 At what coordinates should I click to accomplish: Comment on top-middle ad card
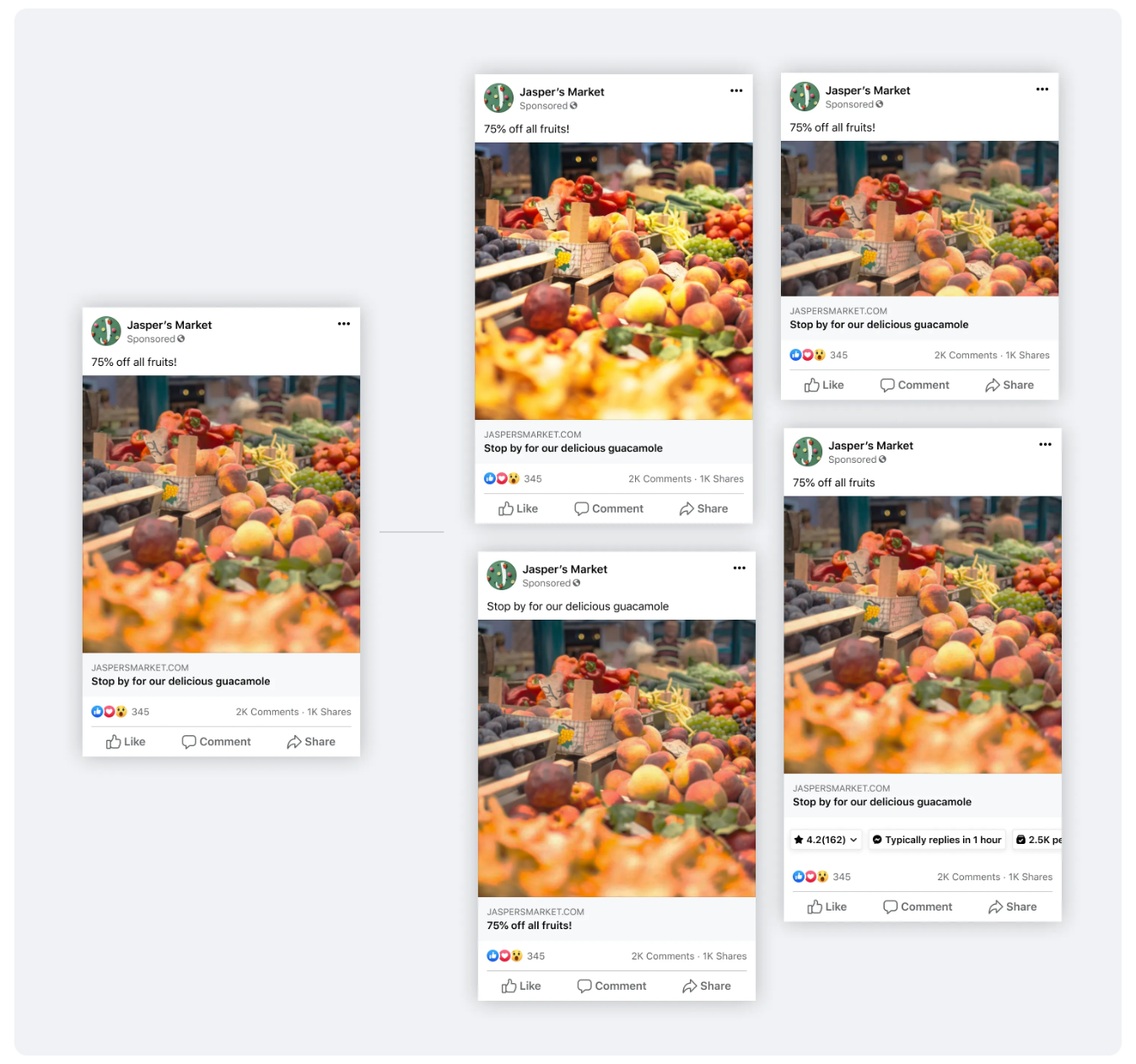pos(609,508)
